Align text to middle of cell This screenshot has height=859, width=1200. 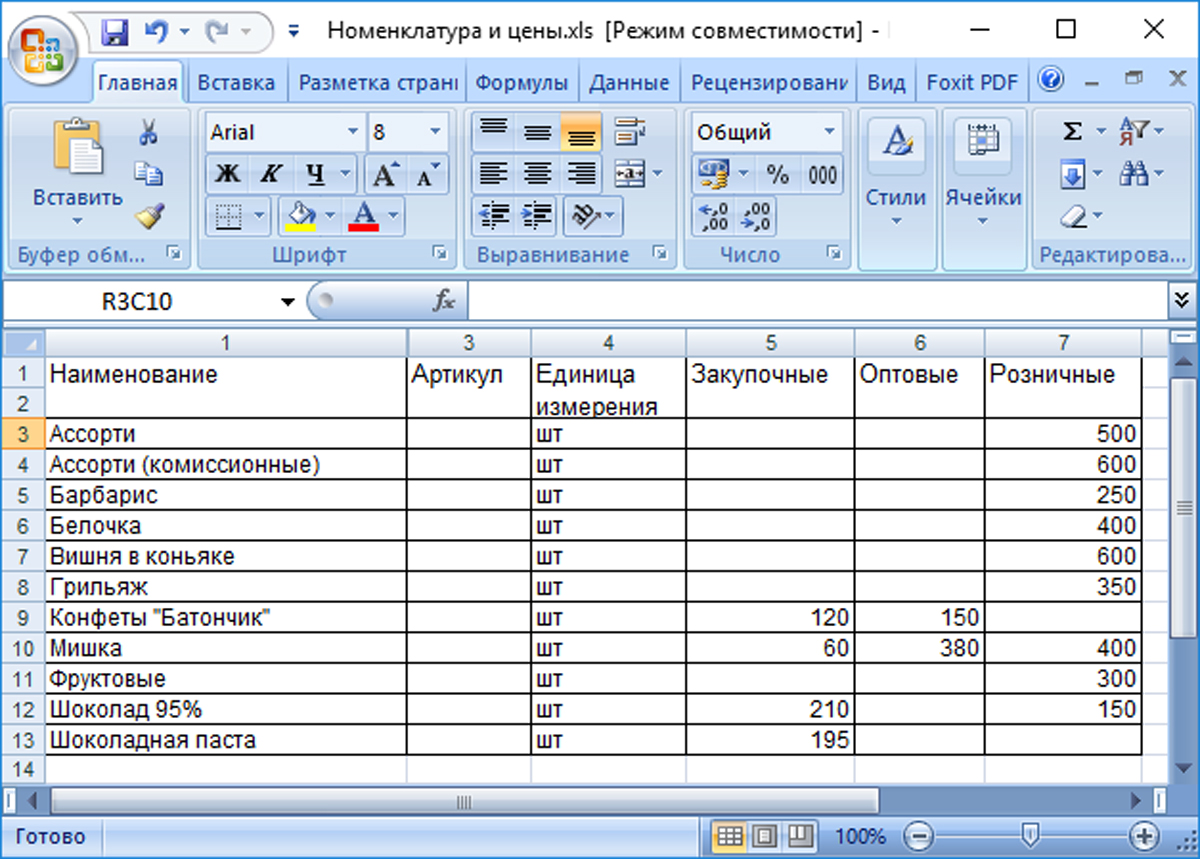(538, 131)
